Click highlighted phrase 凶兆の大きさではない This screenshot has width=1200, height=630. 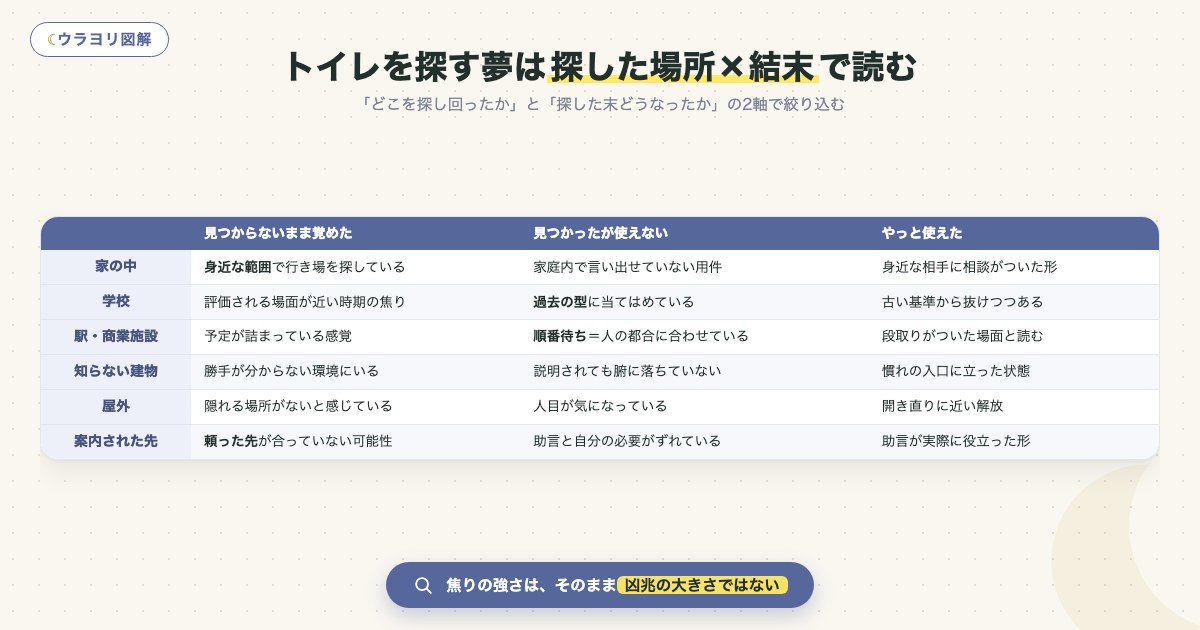point(702,586)
